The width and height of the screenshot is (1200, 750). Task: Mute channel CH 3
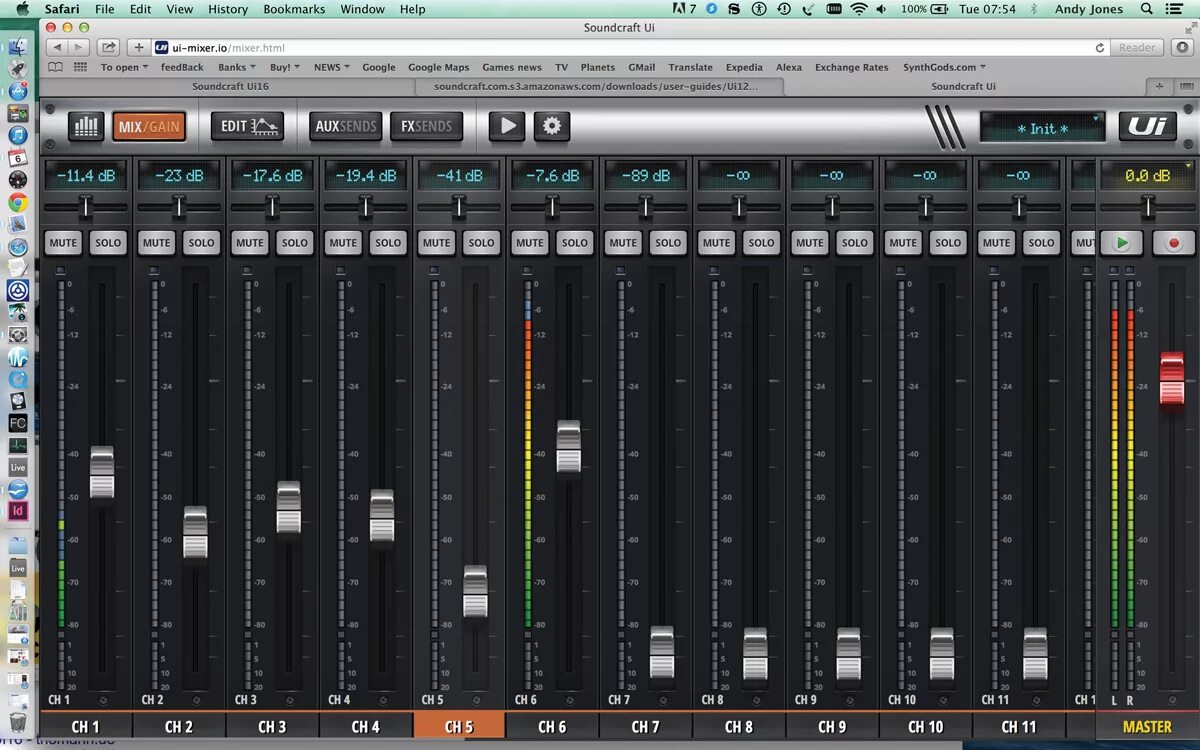[x=250, y=243]
